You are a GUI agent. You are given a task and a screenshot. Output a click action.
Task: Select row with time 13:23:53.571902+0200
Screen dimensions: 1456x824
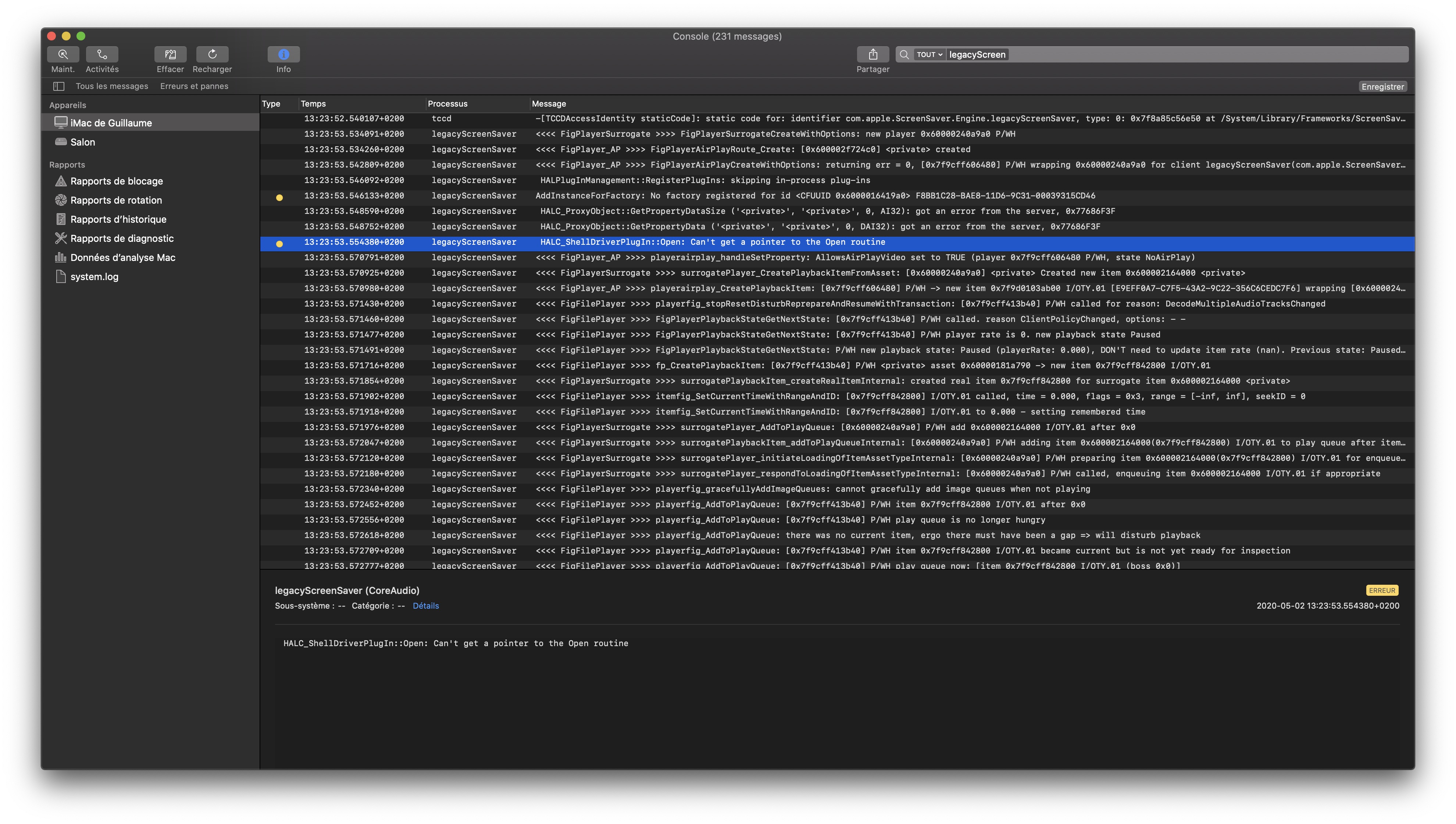pos(837,397)
